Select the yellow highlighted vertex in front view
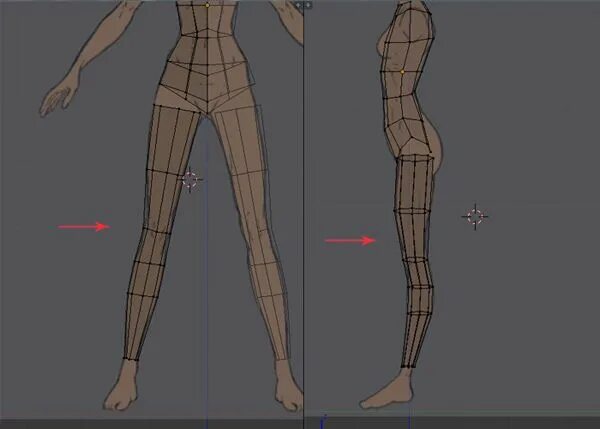 point(207,5)
